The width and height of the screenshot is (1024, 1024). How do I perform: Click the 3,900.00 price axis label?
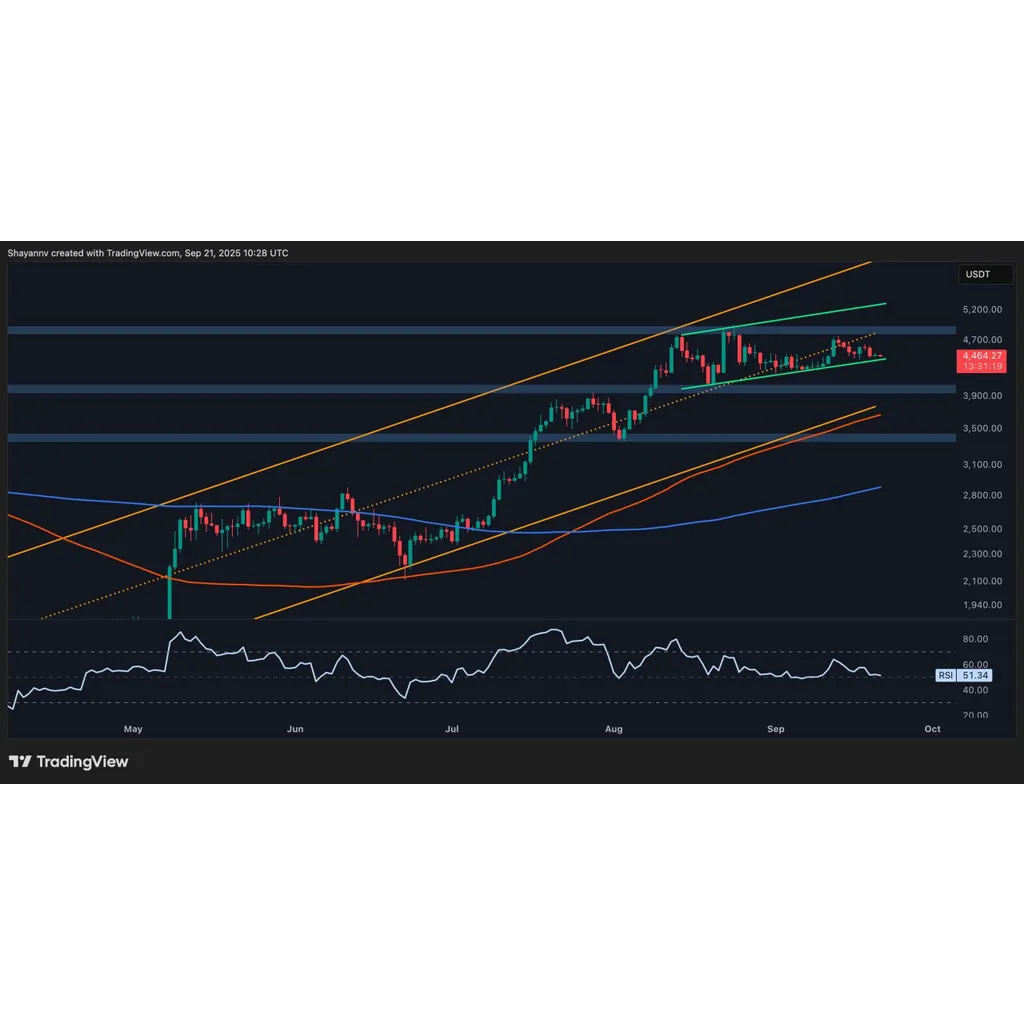point(982,396)
